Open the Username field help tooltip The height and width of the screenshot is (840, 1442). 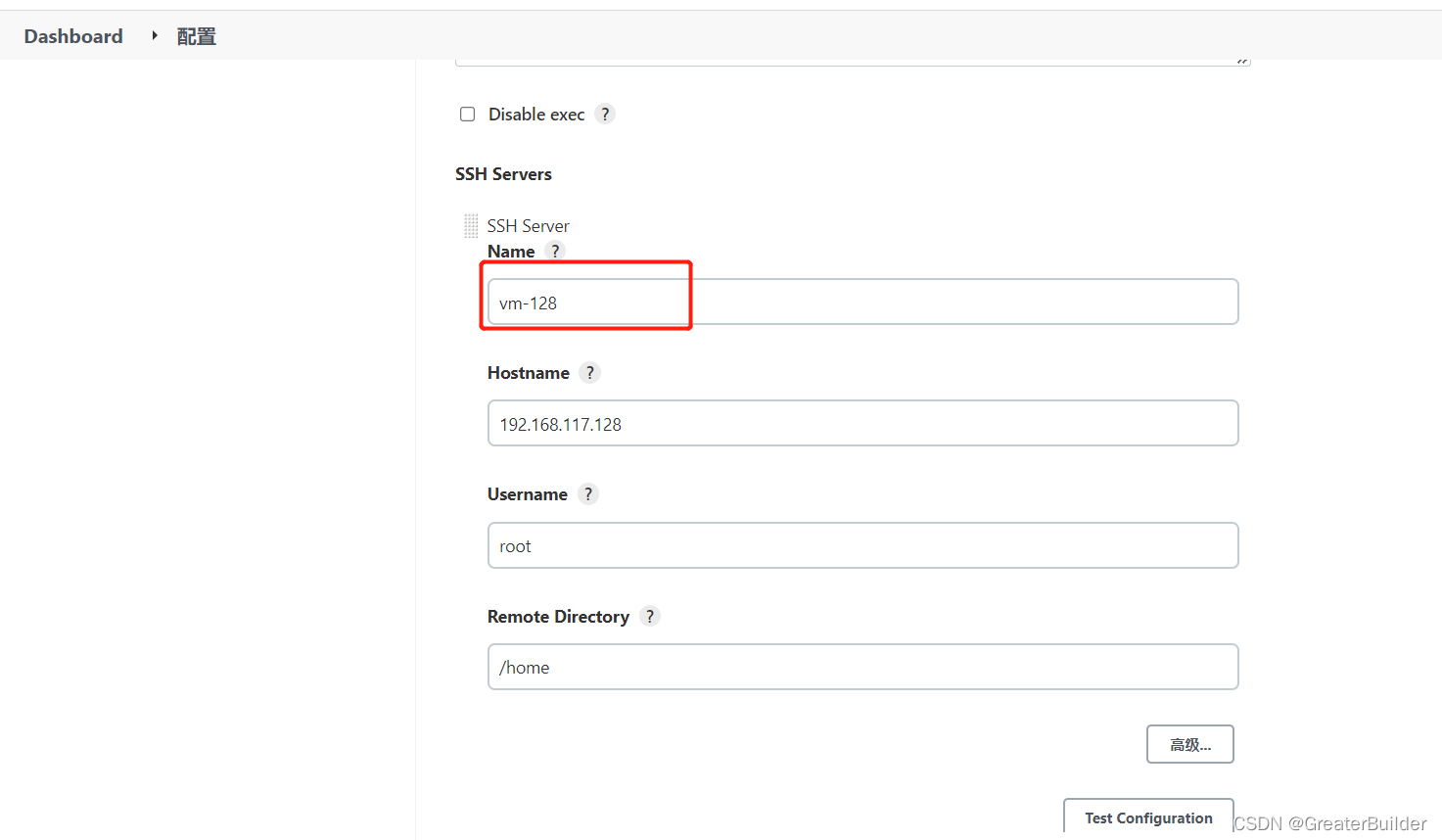point(587,494)
